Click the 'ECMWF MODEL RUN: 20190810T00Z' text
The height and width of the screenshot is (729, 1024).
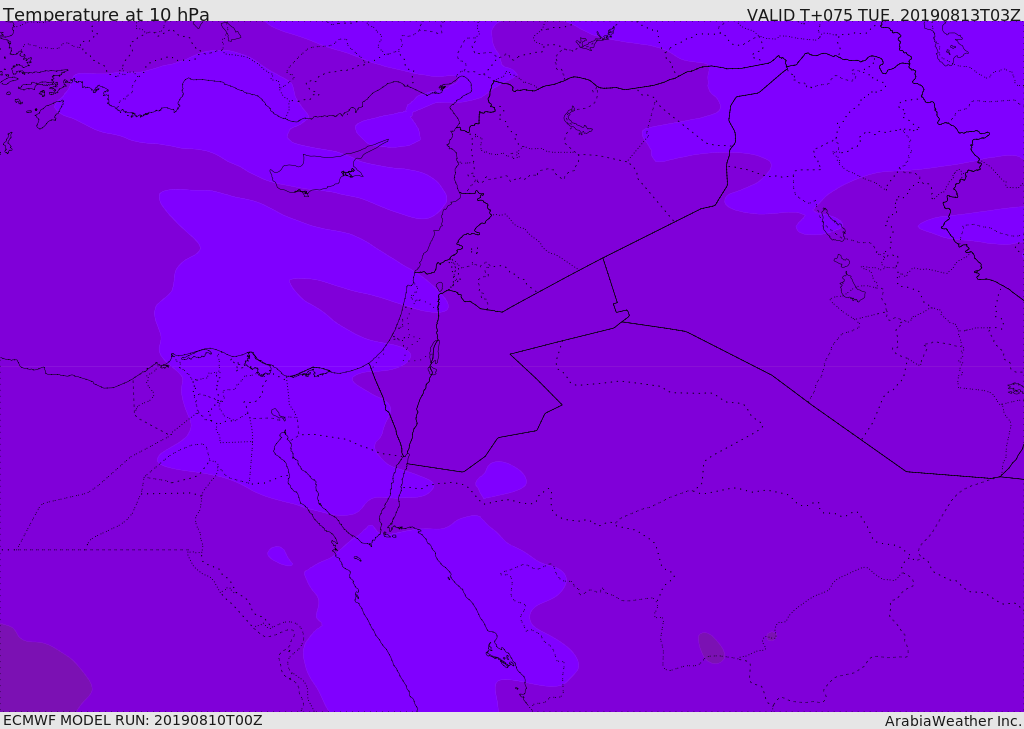click(x=133, y=720)
